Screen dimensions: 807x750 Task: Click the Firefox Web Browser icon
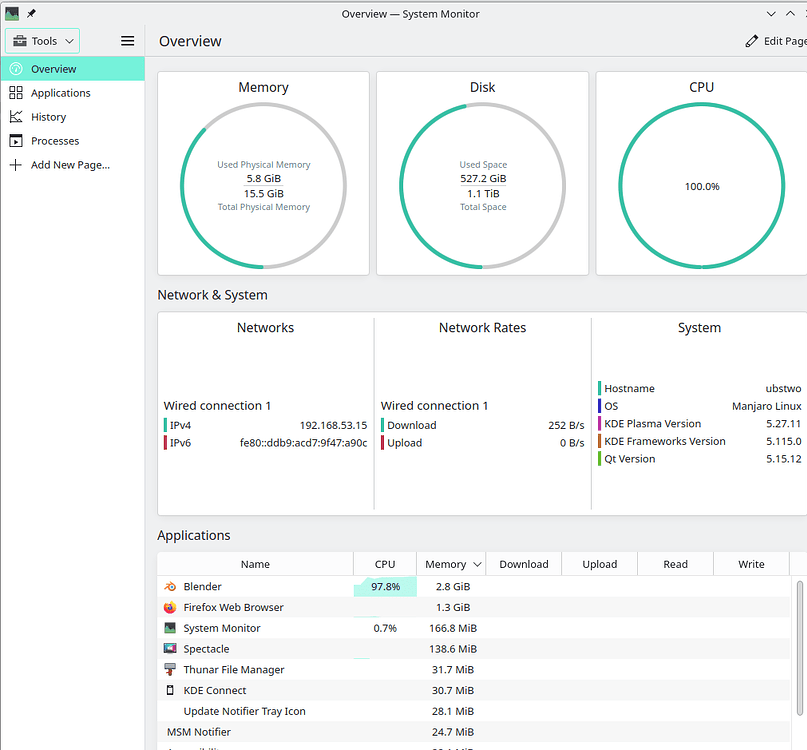pyautogui.click(x=170, y=607)
